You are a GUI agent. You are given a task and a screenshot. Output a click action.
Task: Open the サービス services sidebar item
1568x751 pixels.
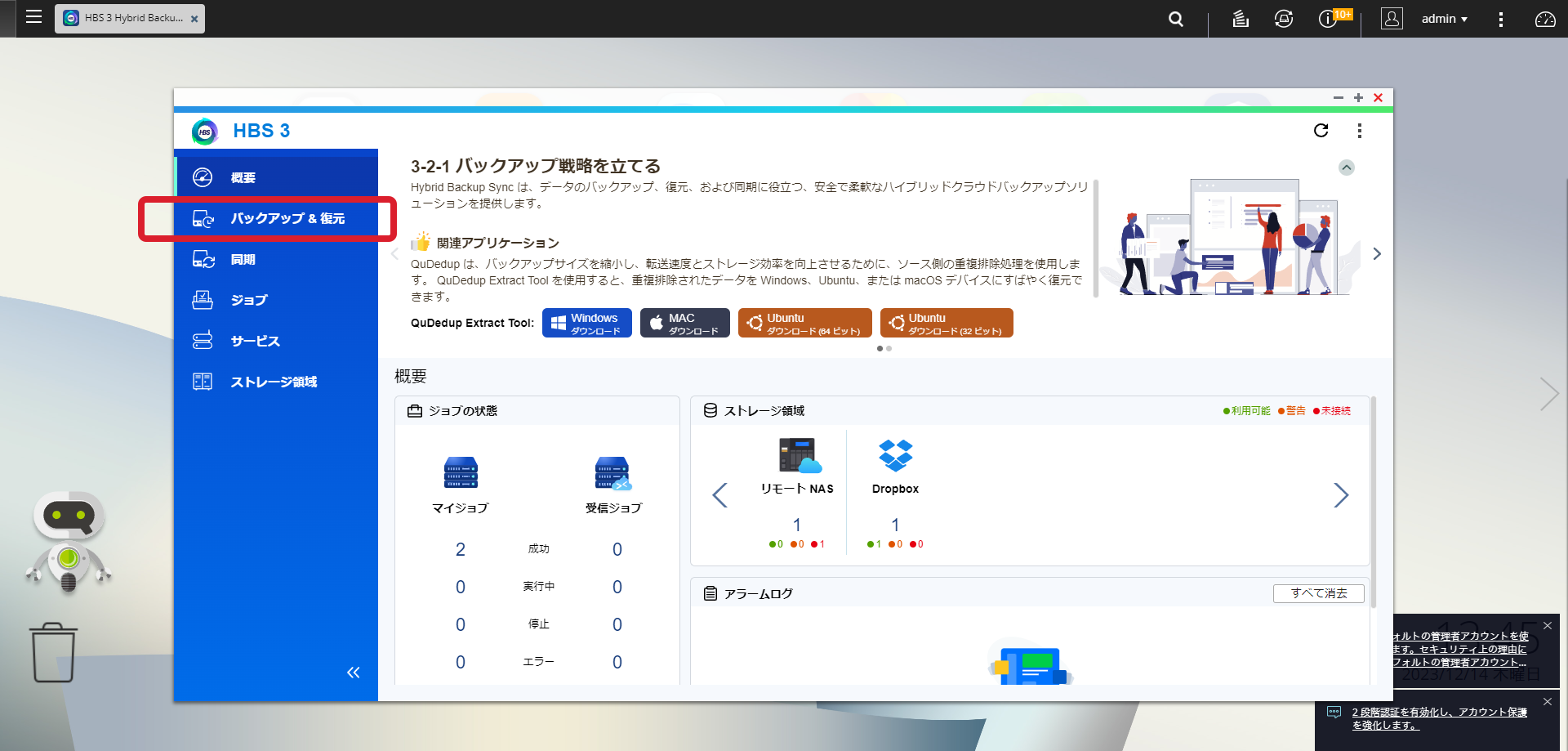pyautogui.click(x=276, y=341)
